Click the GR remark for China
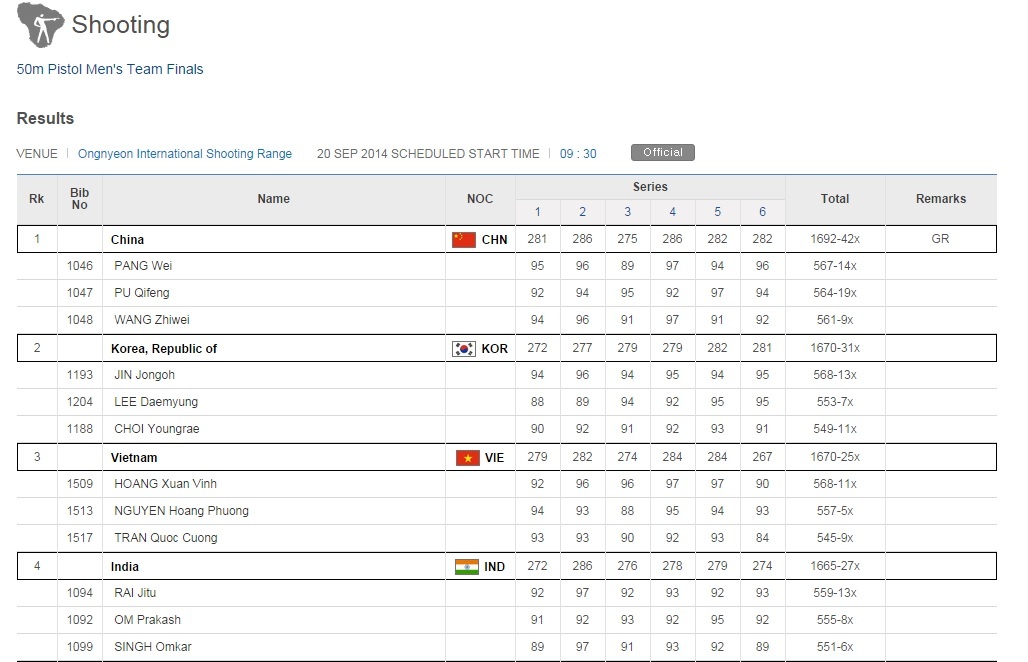Viewport: 1028px width, 662px height. coord(940,239)
